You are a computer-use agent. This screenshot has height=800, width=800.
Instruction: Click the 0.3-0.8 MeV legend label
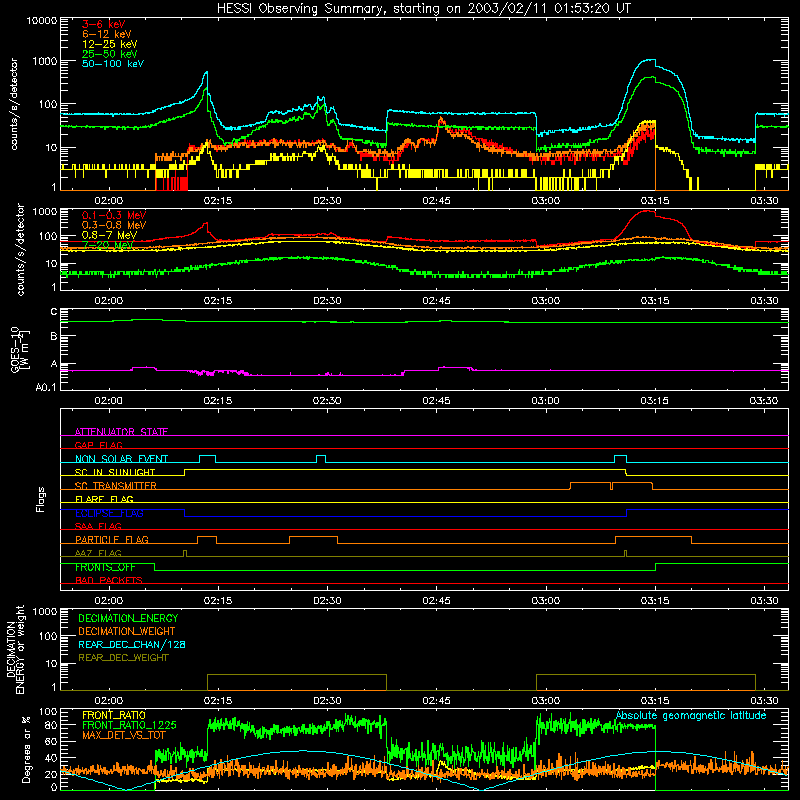(114, 225)
